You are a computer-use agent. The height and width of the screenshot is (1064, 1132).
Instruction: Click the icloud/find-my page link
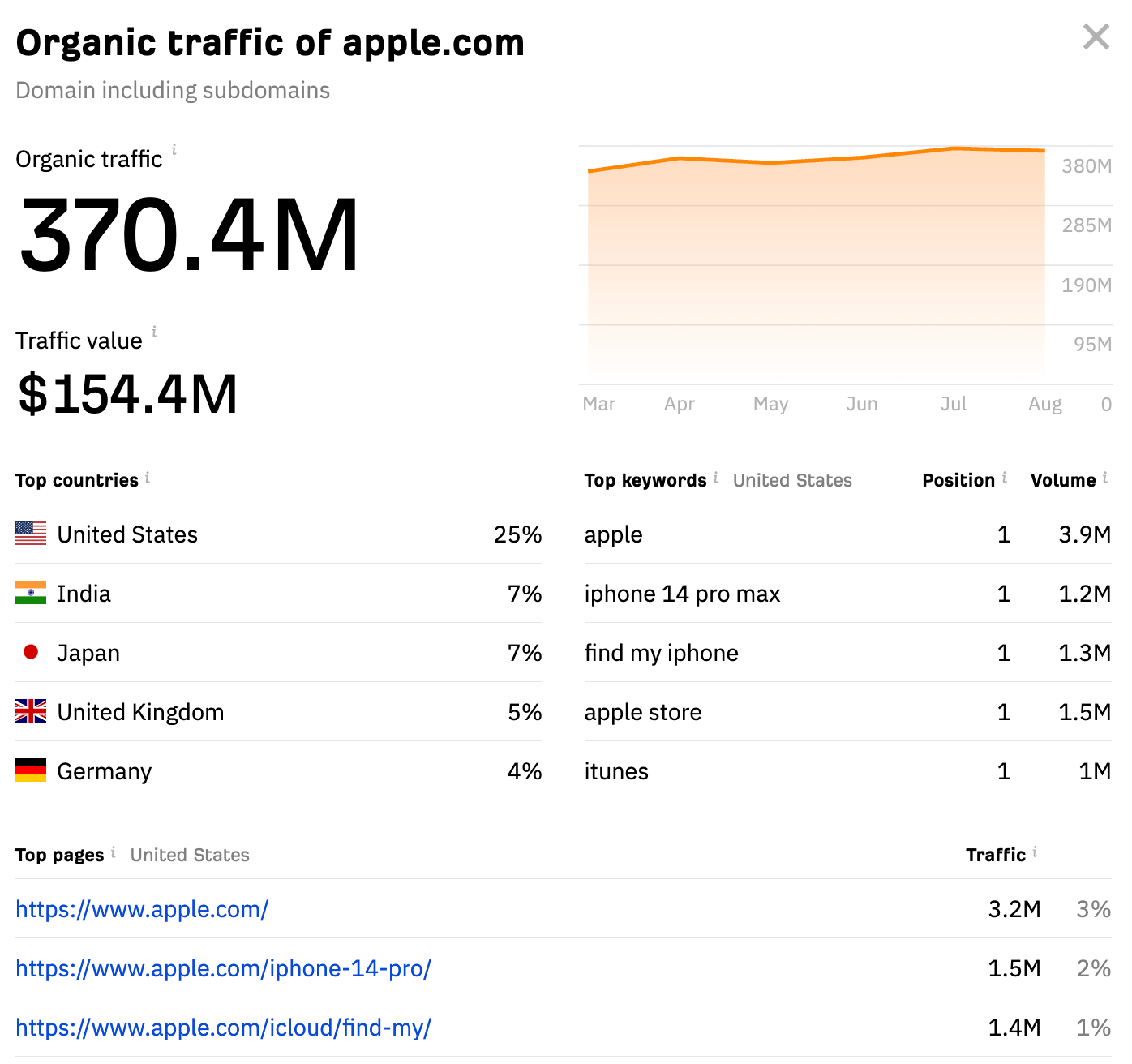tap(225, 1027)
